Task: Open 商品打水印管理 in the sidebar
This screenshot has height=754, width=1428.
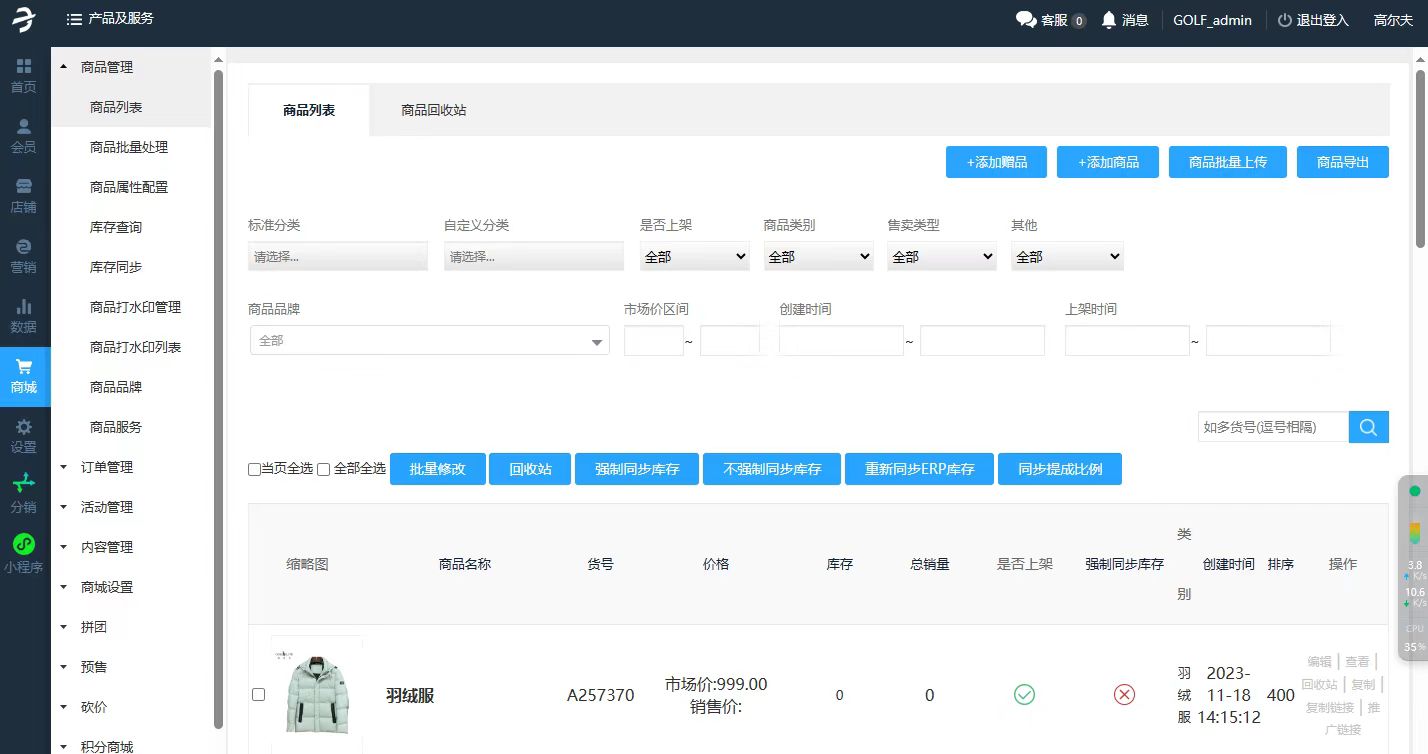Action: [x=135, y=307]
